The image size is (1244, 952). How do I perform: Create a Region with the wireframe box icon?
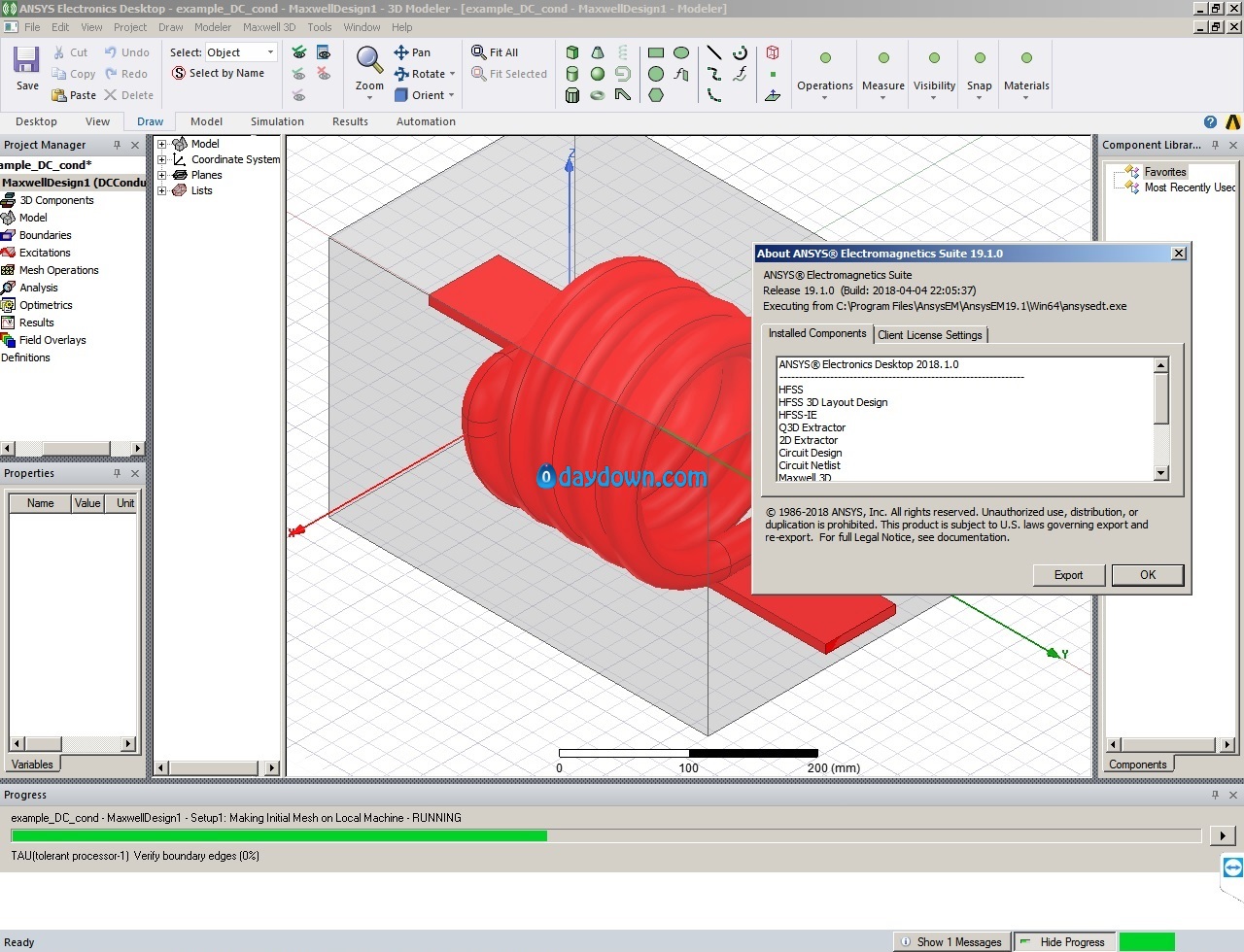(x=773, y=52)
